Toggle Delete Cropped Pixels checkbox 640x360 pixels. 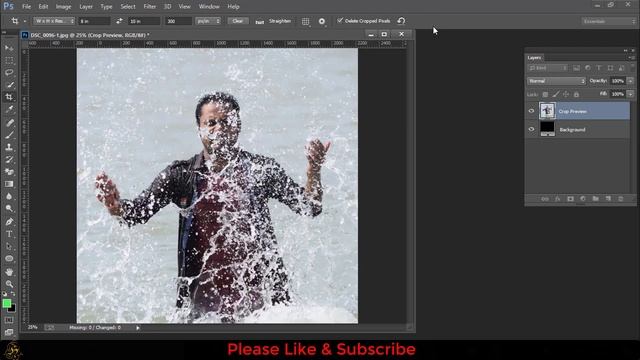(340, 20)
